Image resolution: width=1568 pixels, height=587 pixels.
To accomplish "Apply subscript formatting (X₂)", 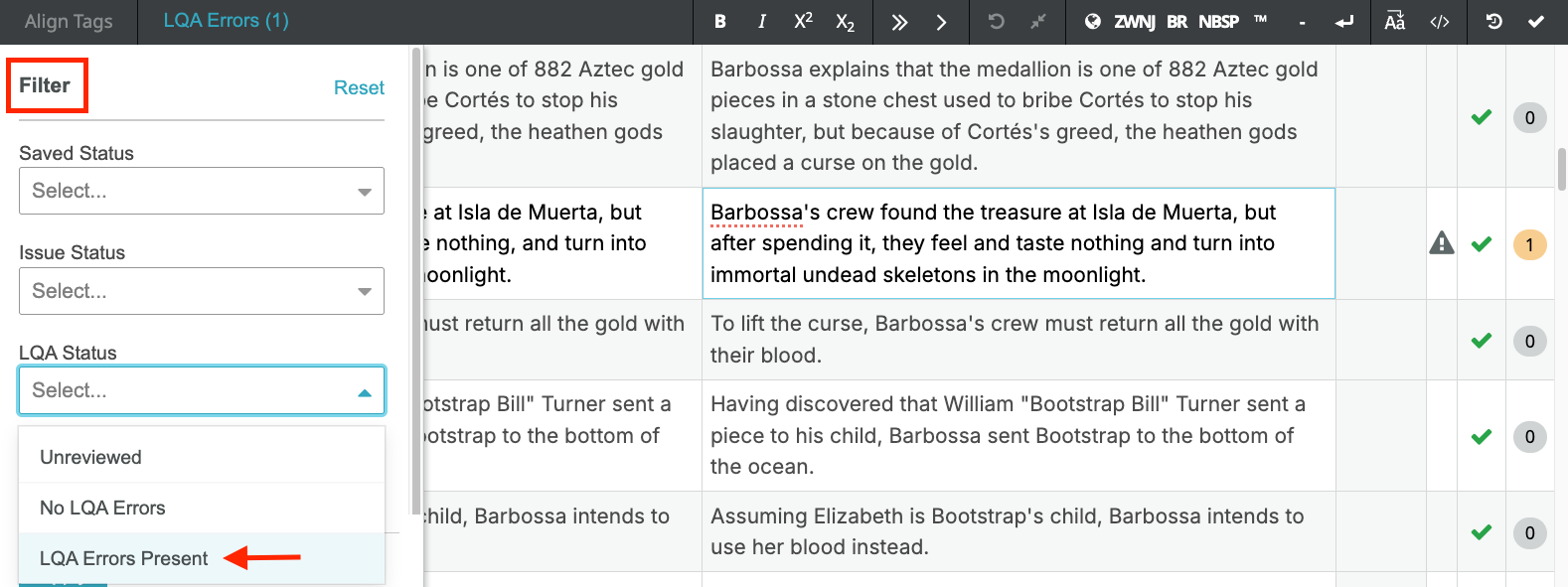I will (845, 22).
